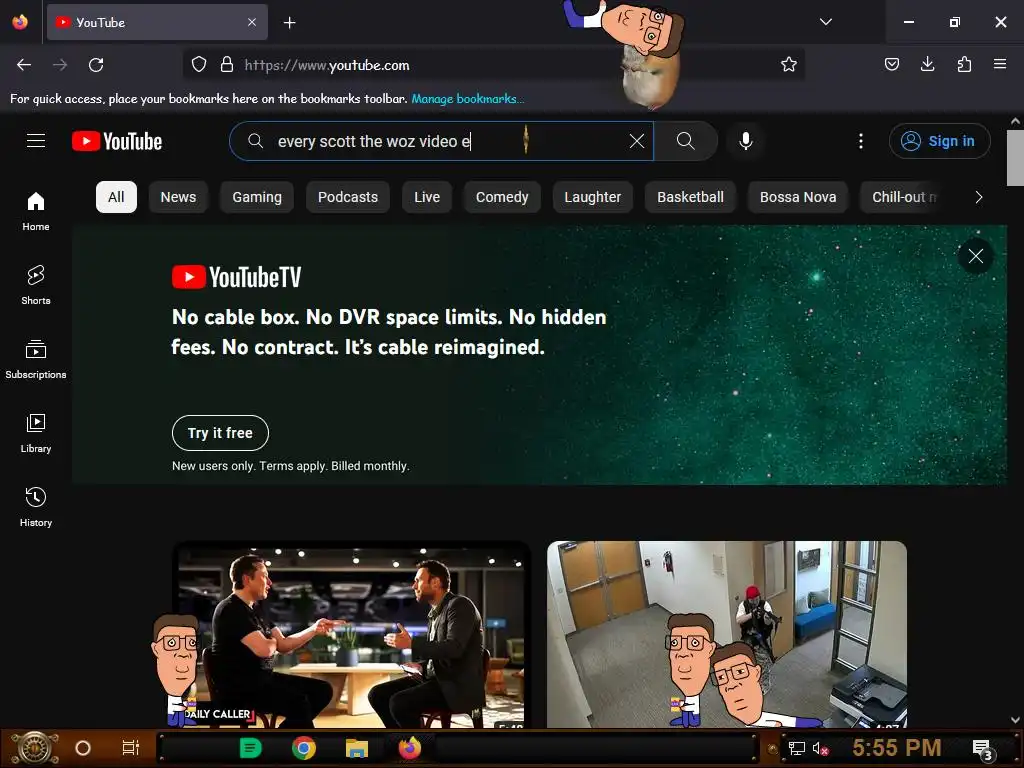Open Firefox tracking protection shield
This screenshot has height=768, width=1024.
pos(199,65)
